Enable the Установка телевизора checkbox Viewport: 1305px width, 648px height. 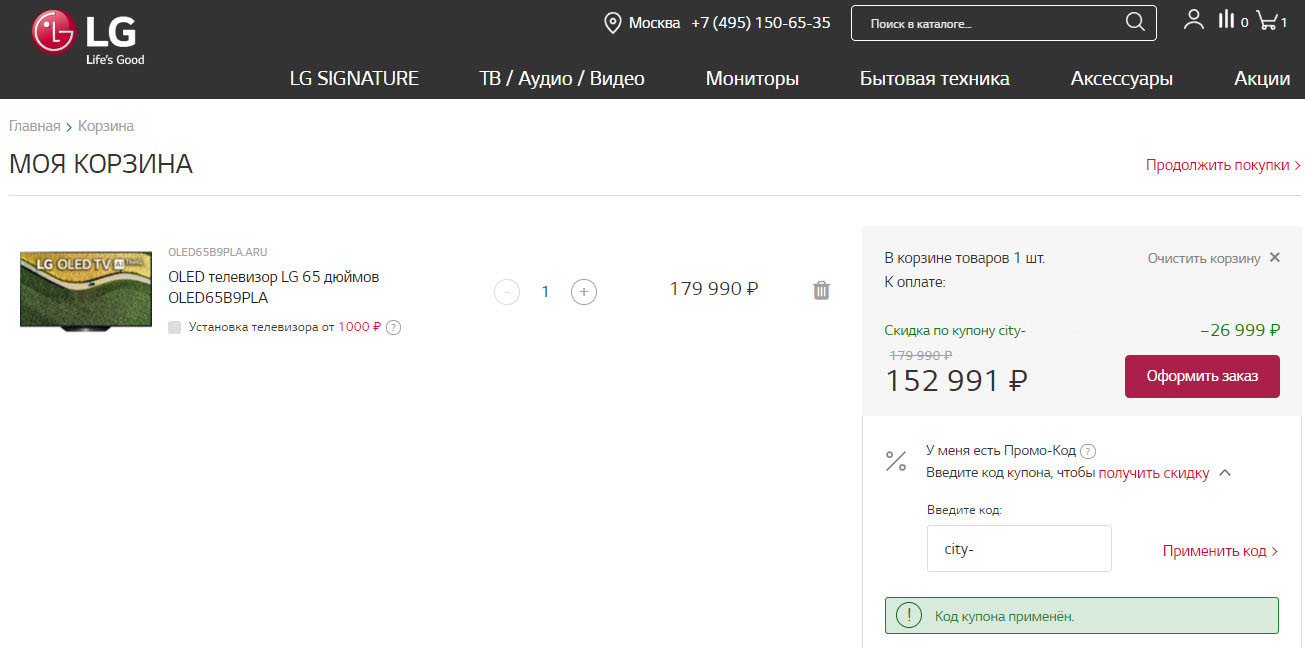tap(175, 327)
